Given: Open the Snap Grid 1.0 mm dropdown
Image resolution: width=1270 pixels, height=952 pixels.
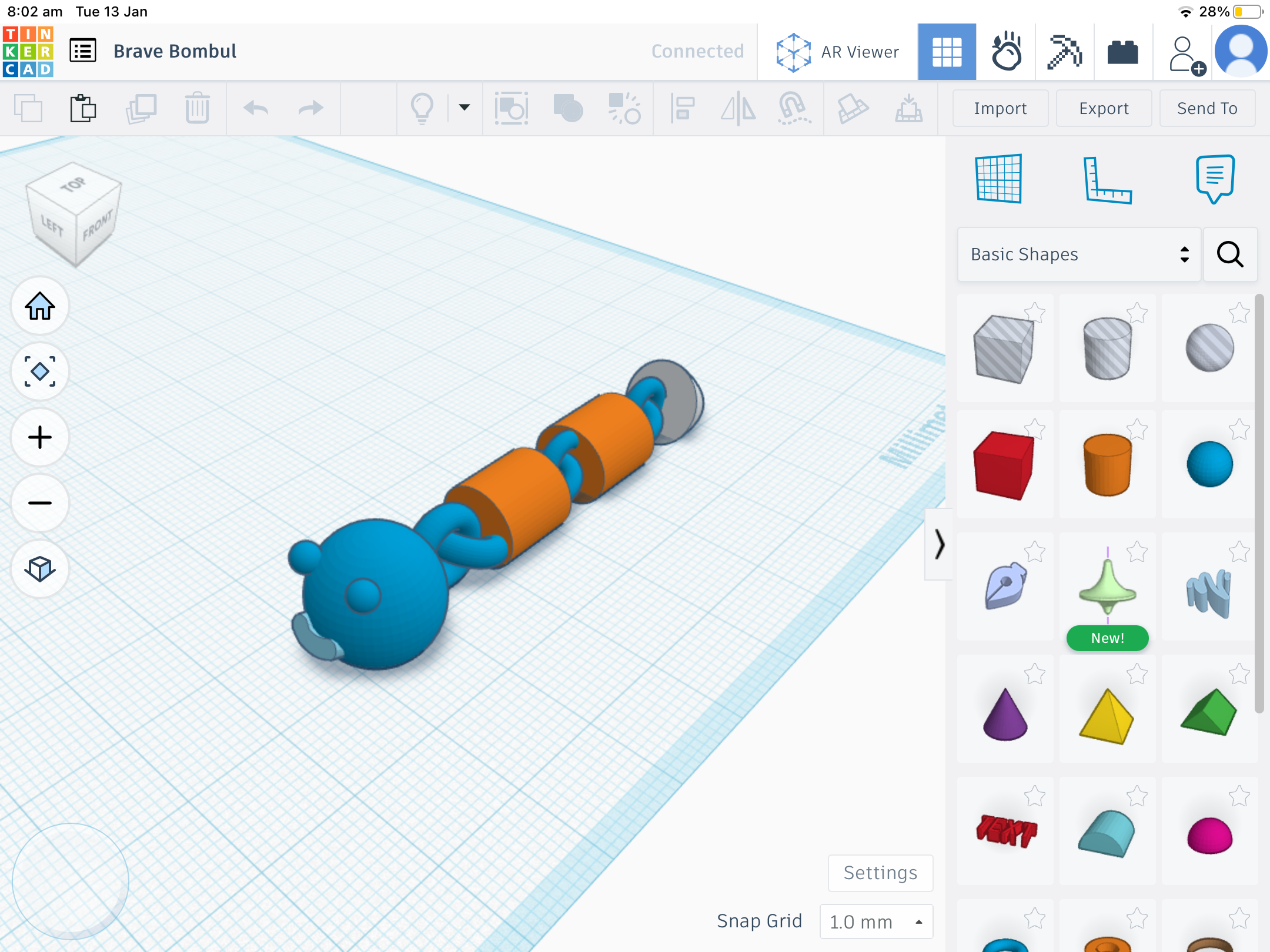Looking at the screenshot, I should [x=876, y=921].
